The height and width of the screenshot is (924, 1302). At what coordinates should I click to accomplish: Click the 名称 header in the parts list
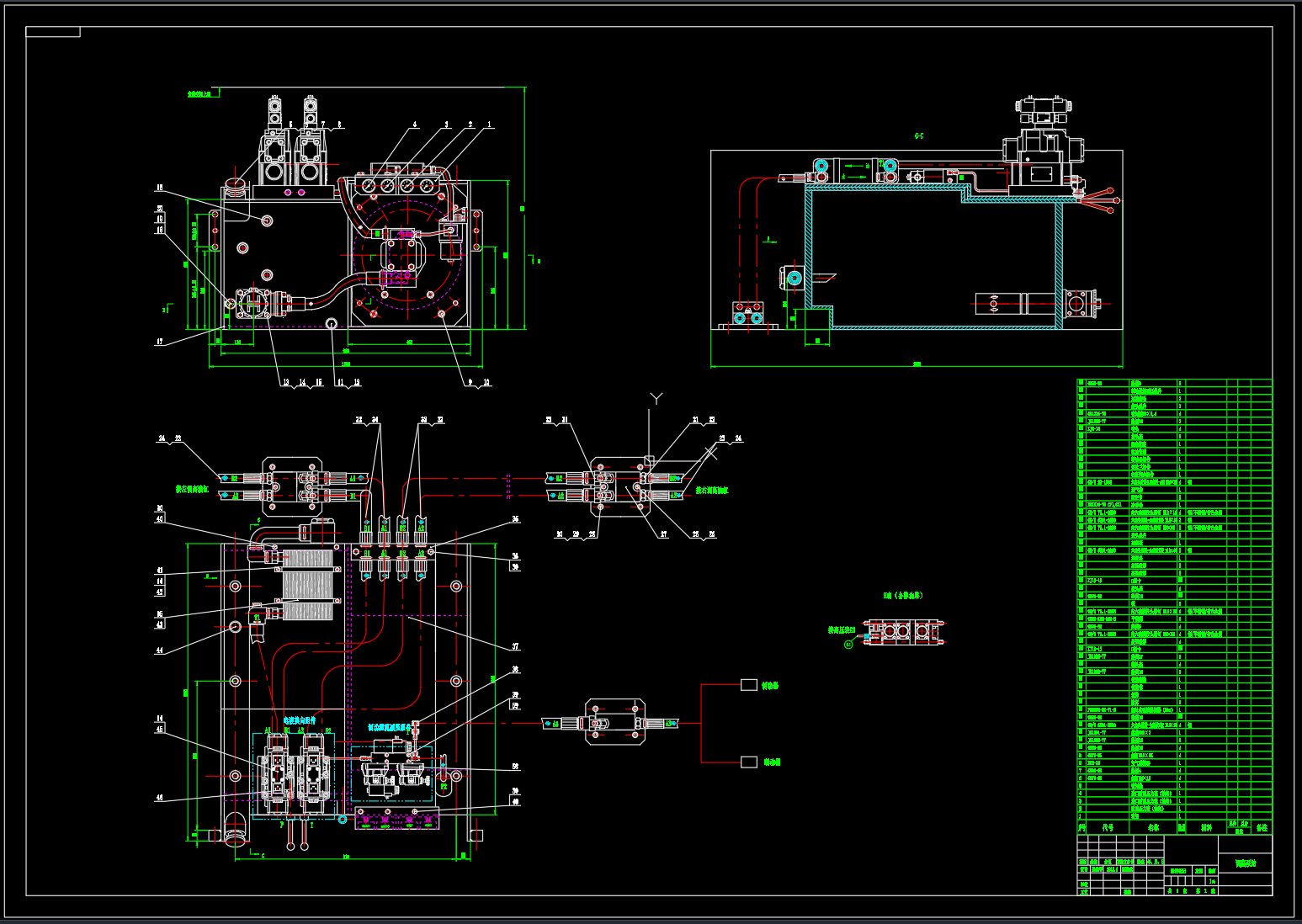click(1153, 827)
